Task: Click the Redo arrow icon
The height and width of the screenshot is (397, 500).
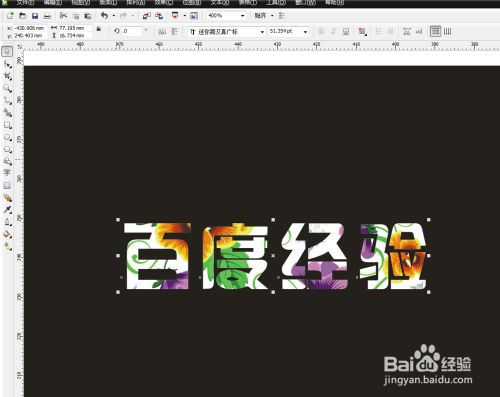Action: [123, 16]
